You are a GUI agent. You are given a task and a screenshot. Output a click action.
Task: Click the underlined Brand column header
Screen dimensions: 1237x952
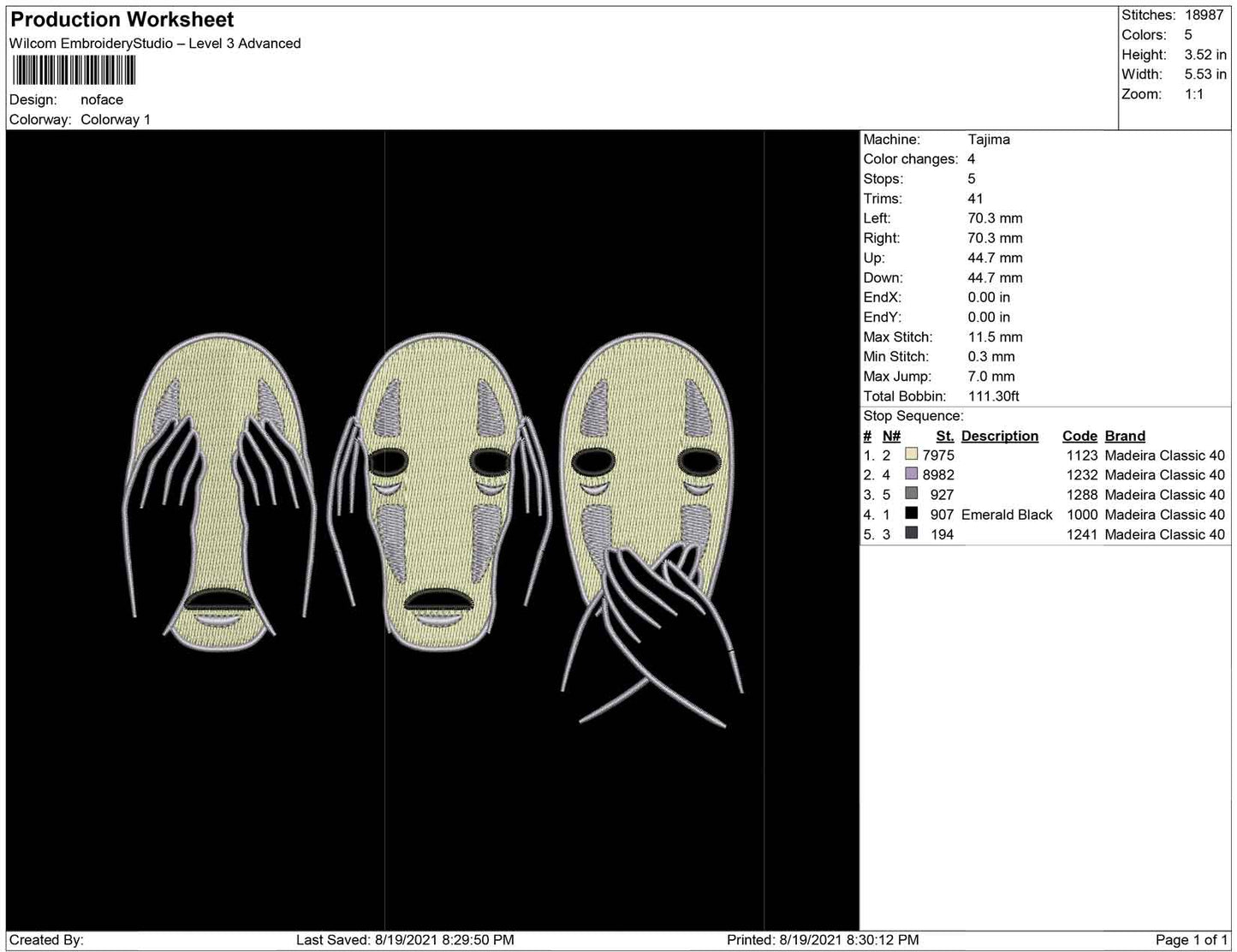coord(1125,436)
